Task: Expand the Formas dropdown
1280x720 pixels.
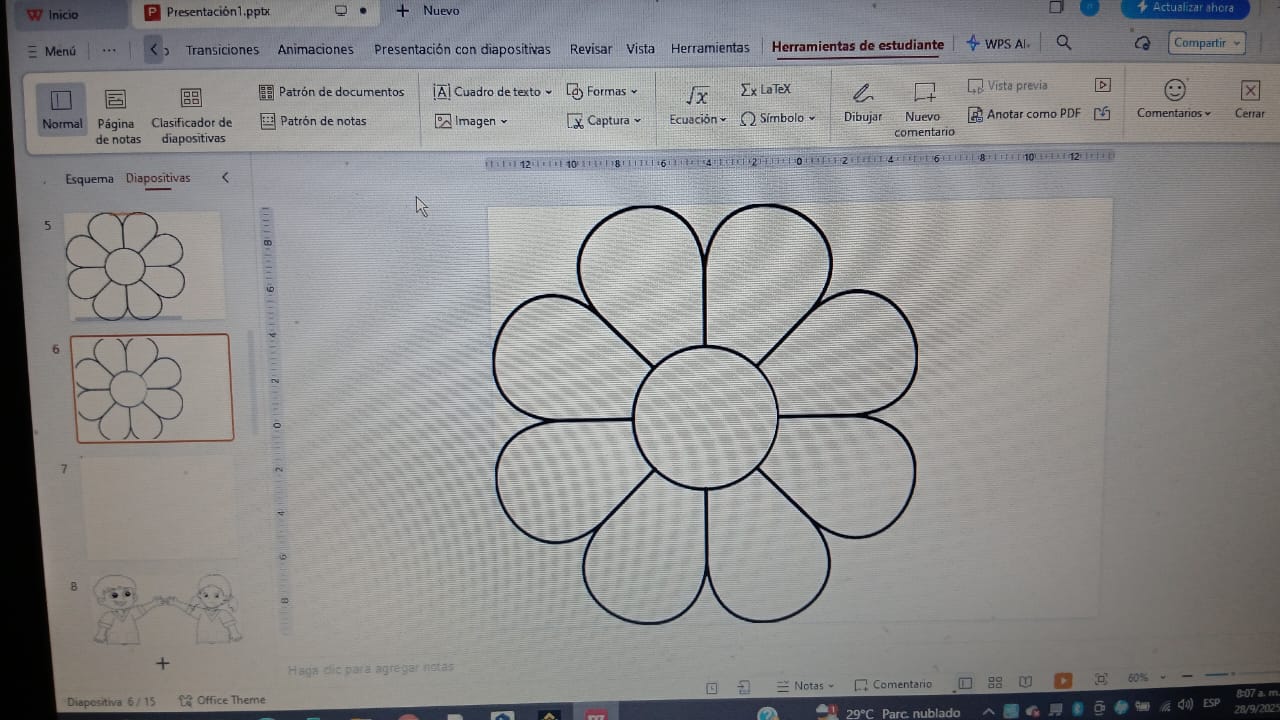Action: (x=603, y=92)
